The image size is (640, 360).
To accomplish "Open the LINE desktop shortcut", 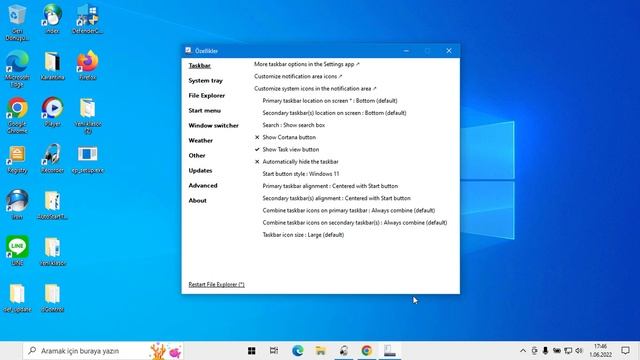I will click(x=17, y=251).
